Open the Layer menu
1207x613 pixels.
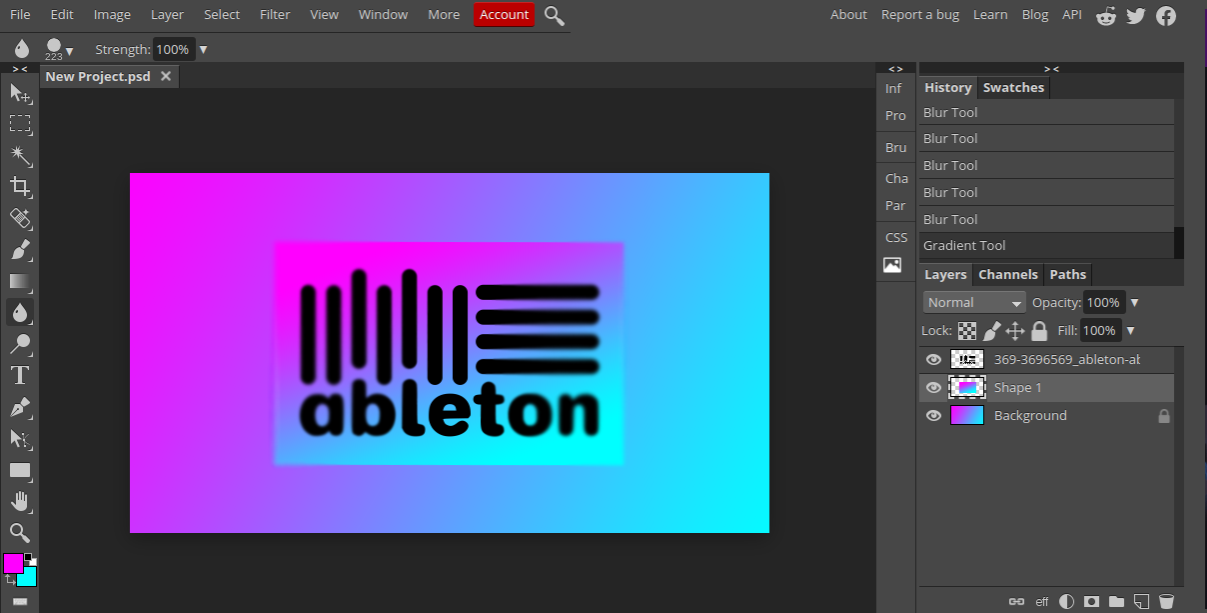click(167, 14)
